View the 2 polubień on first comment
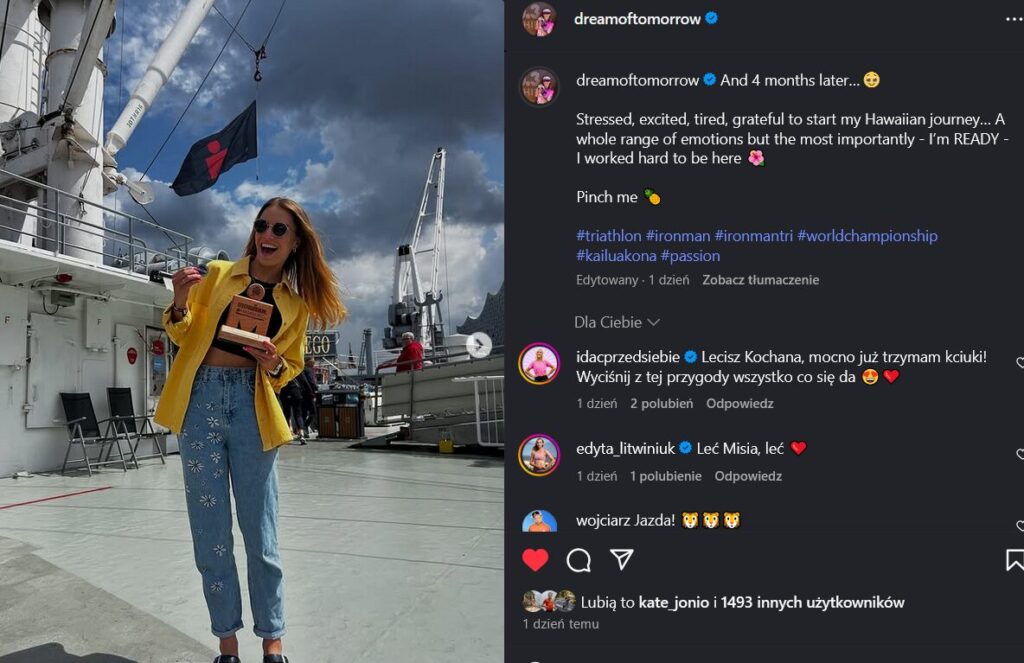The height and width of the screenshot is (663, 1024). click(x=661, y=404)
